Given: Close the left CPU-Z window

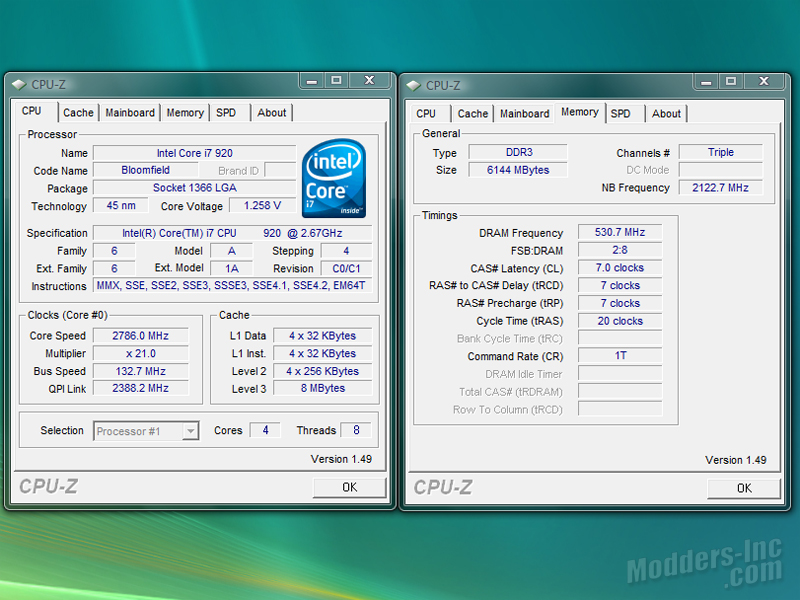Looking at the screenshot, I should (x=369, y=81).
